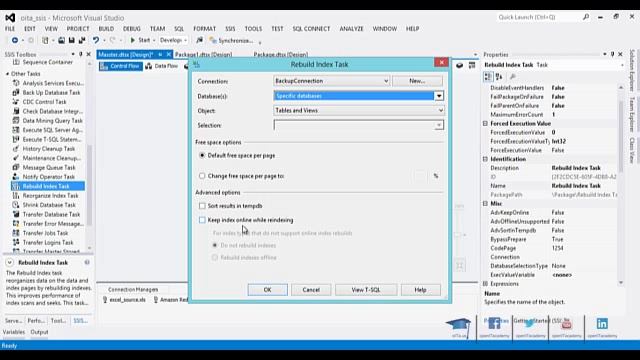640x360 pixels.
Task: Check Keep index online while reindexing
Action: [202, 220]
